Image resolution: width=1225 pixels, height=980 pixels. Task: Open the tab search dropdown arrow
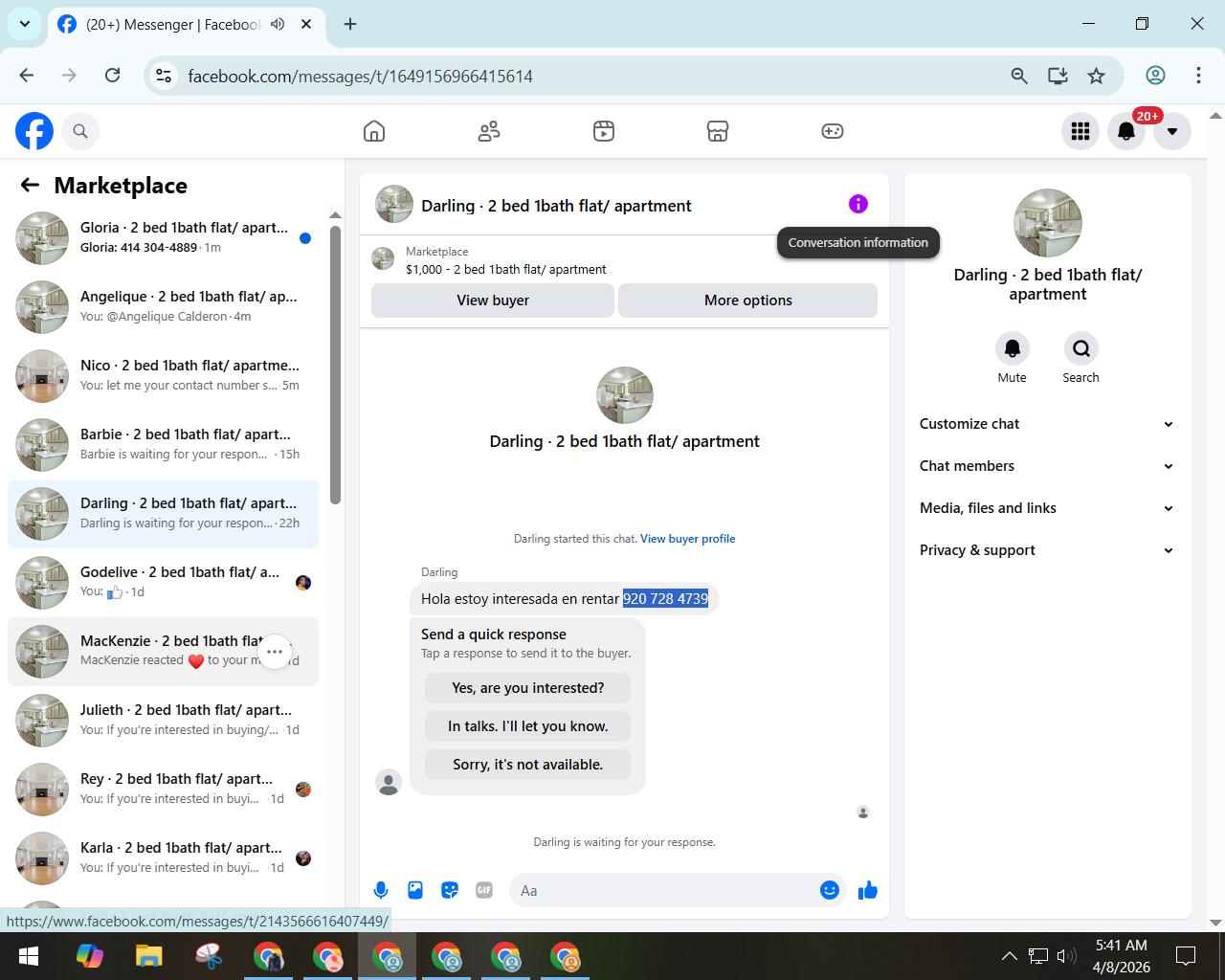[x=25, y=24]
